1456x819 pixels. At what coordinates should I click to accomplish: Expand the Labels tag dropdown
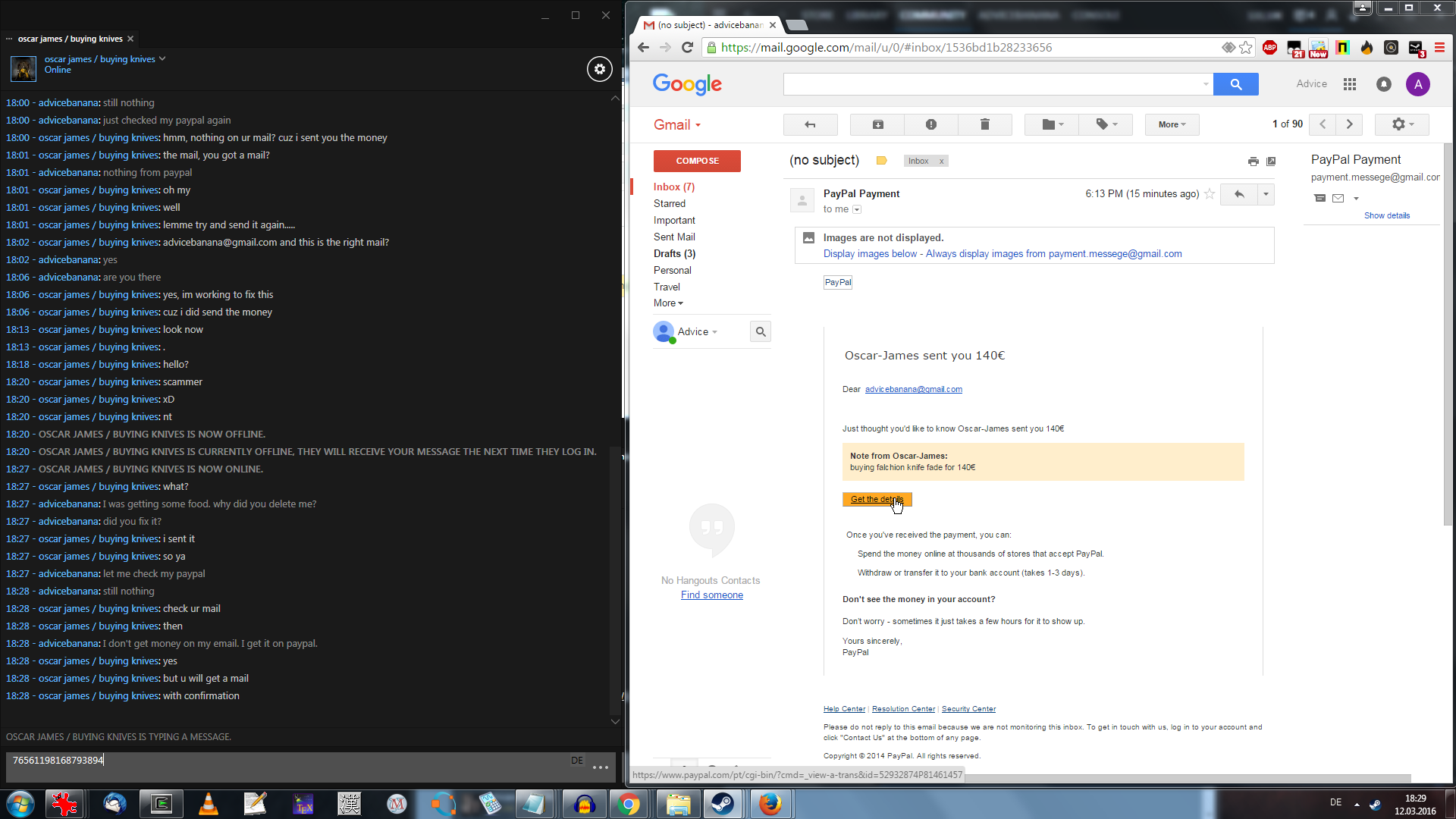[x=1106, y=124]
